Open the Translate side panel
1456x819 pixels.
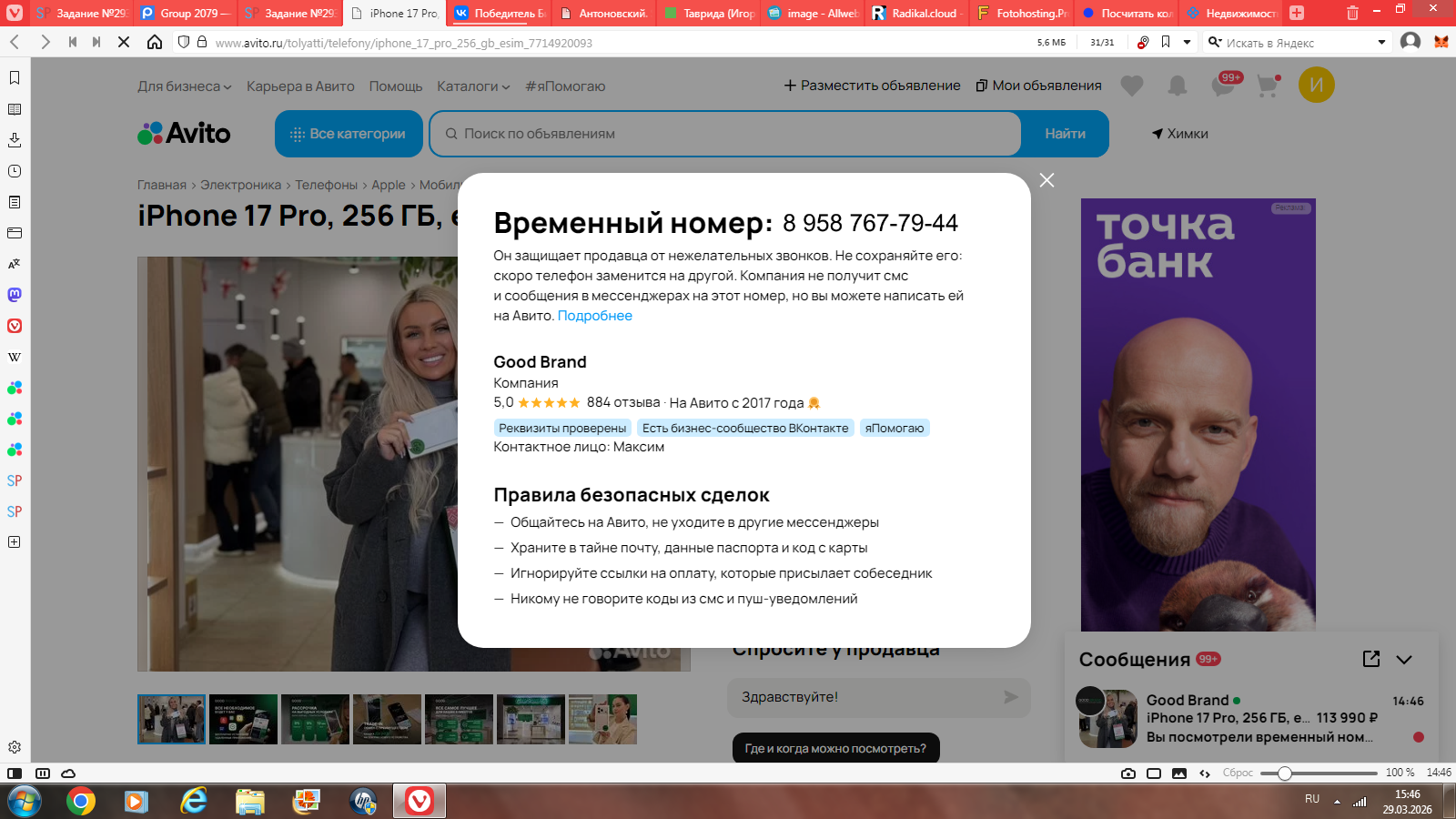[15, 264]
